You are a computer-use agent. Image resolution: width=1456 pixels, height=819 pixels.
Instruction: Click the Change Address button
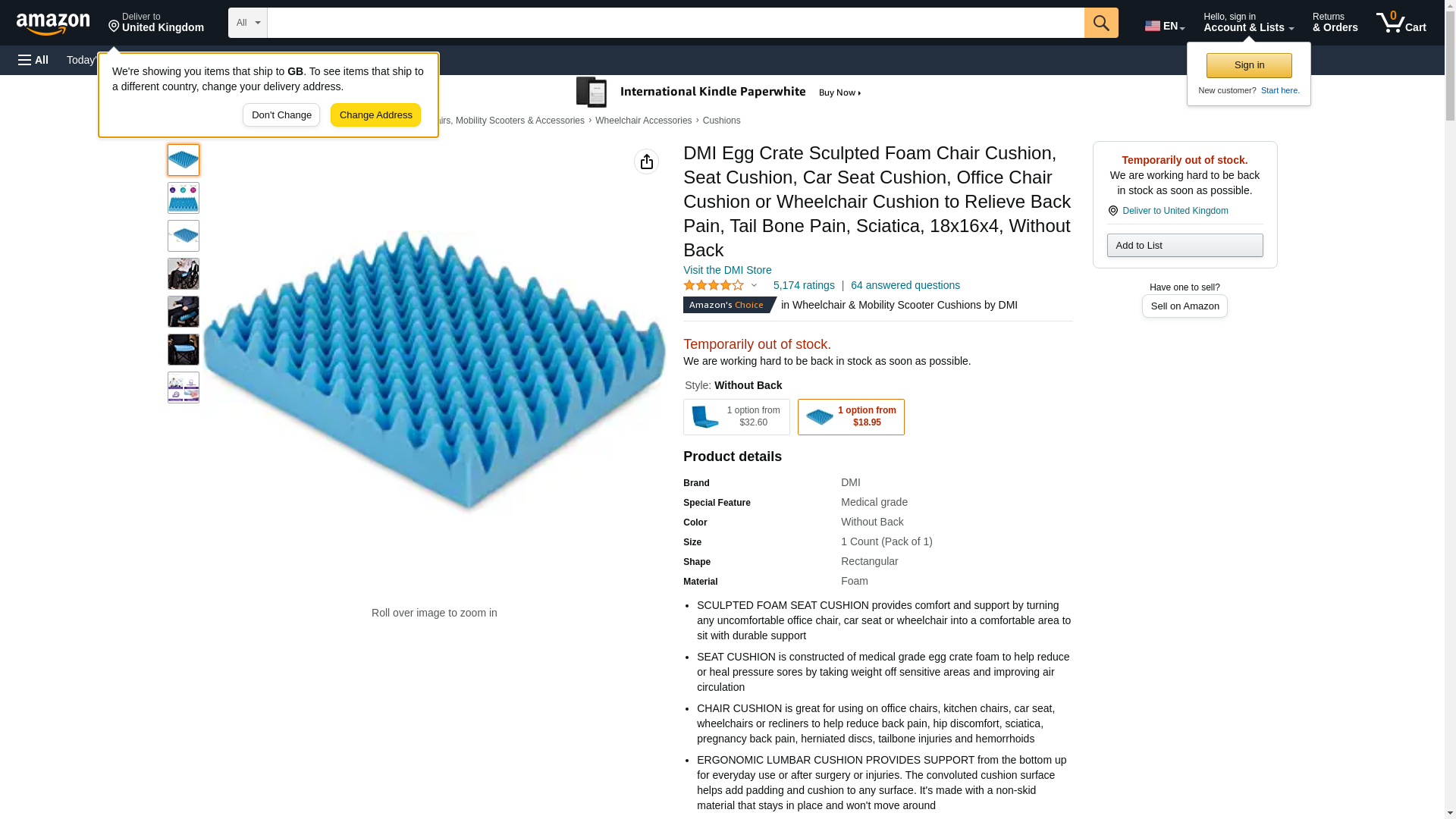click(375, 115)
